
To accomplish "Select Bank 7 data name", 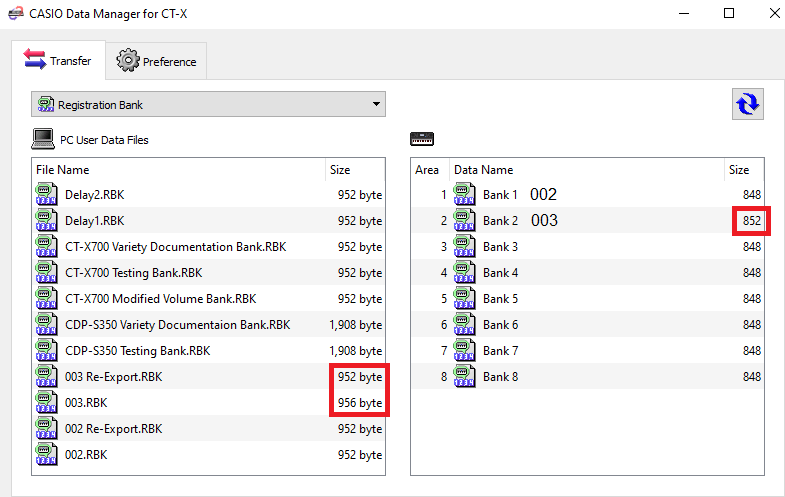I will pyautogui.click(x=500, y=351).
